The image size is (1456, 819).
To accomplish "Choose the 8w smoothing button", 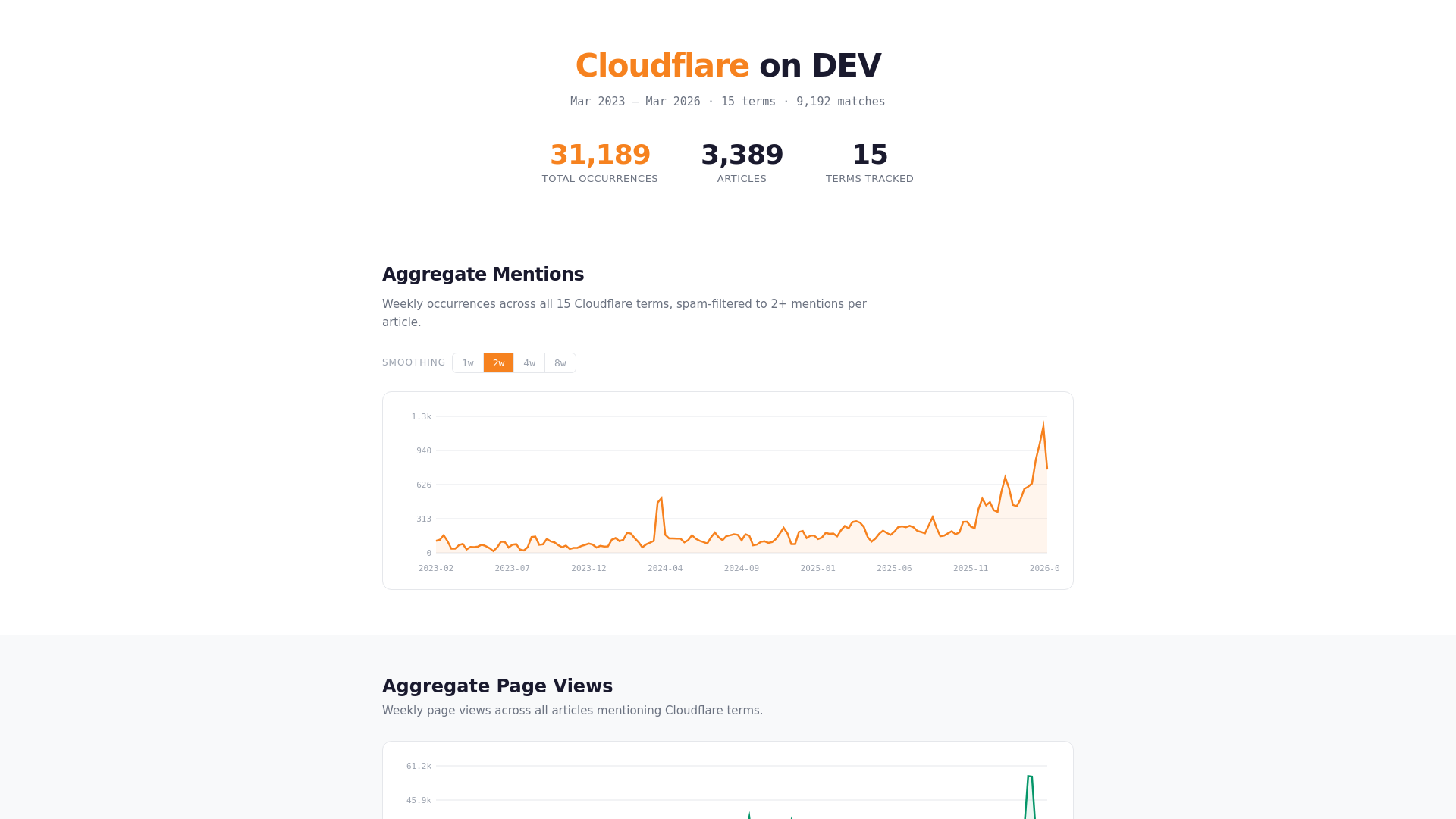I will [560, 363].
